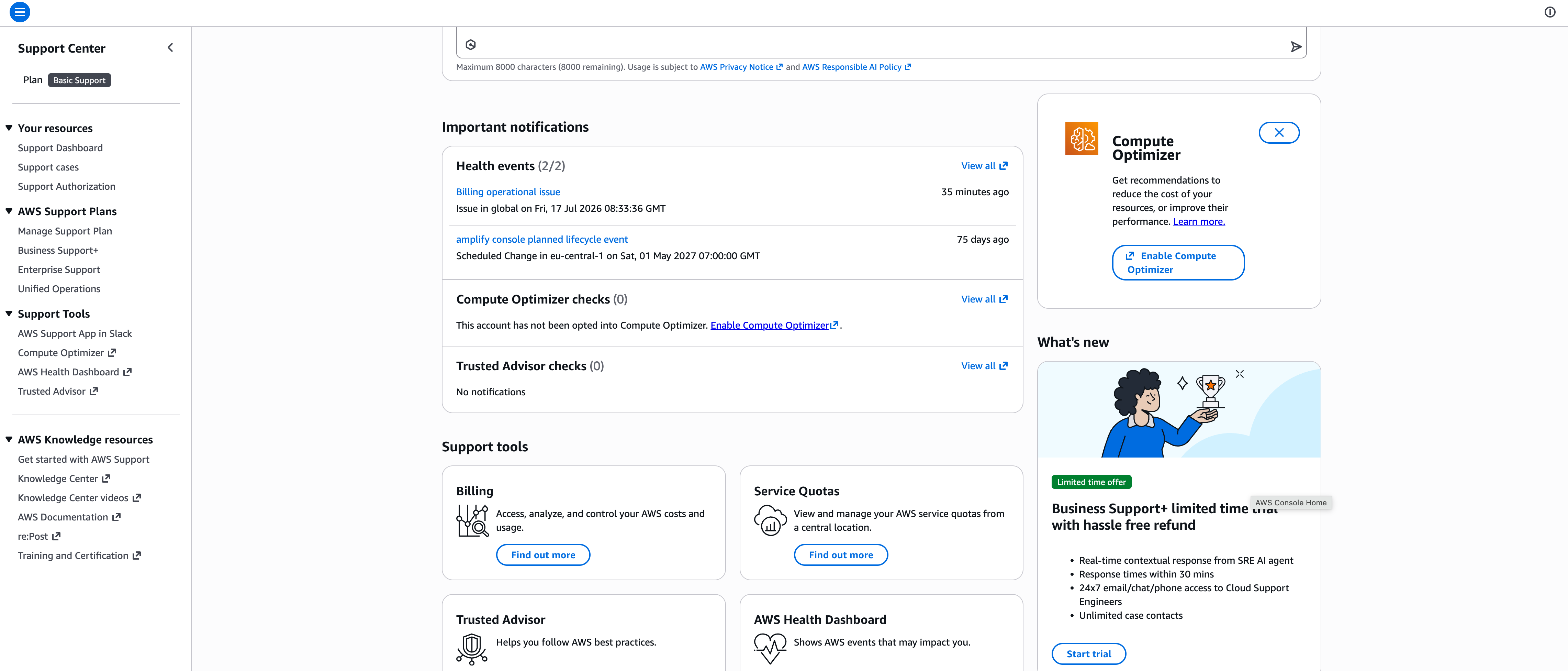Click external icon next to AWS Documentation
1568x671 pixels.
point(116,517)
